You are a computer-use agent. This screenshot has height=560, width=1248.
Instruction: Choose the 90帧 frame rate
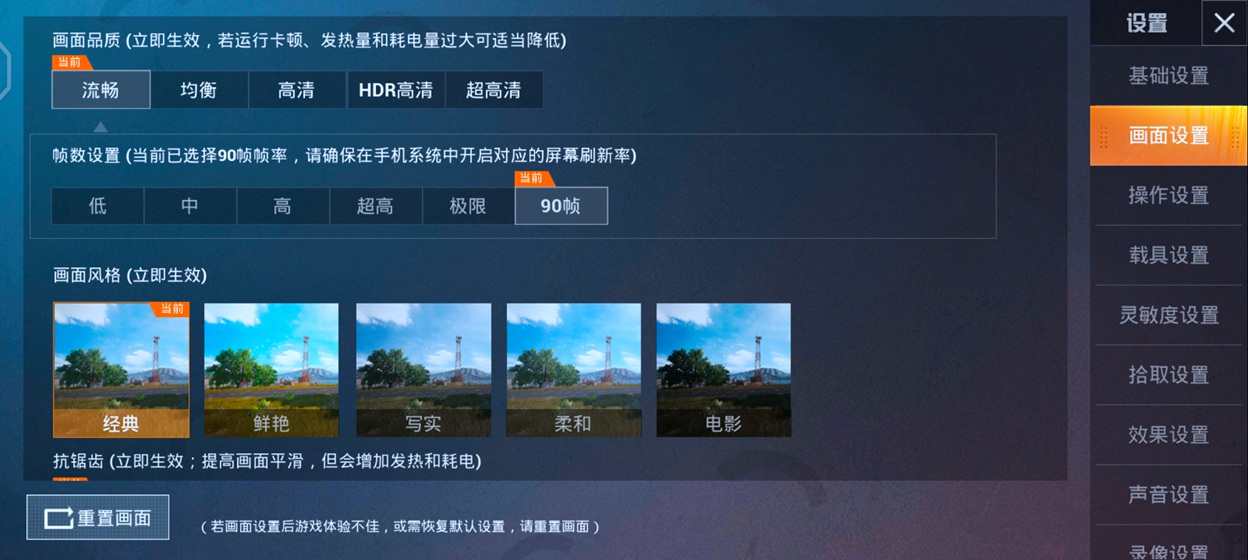coord(561,206)
